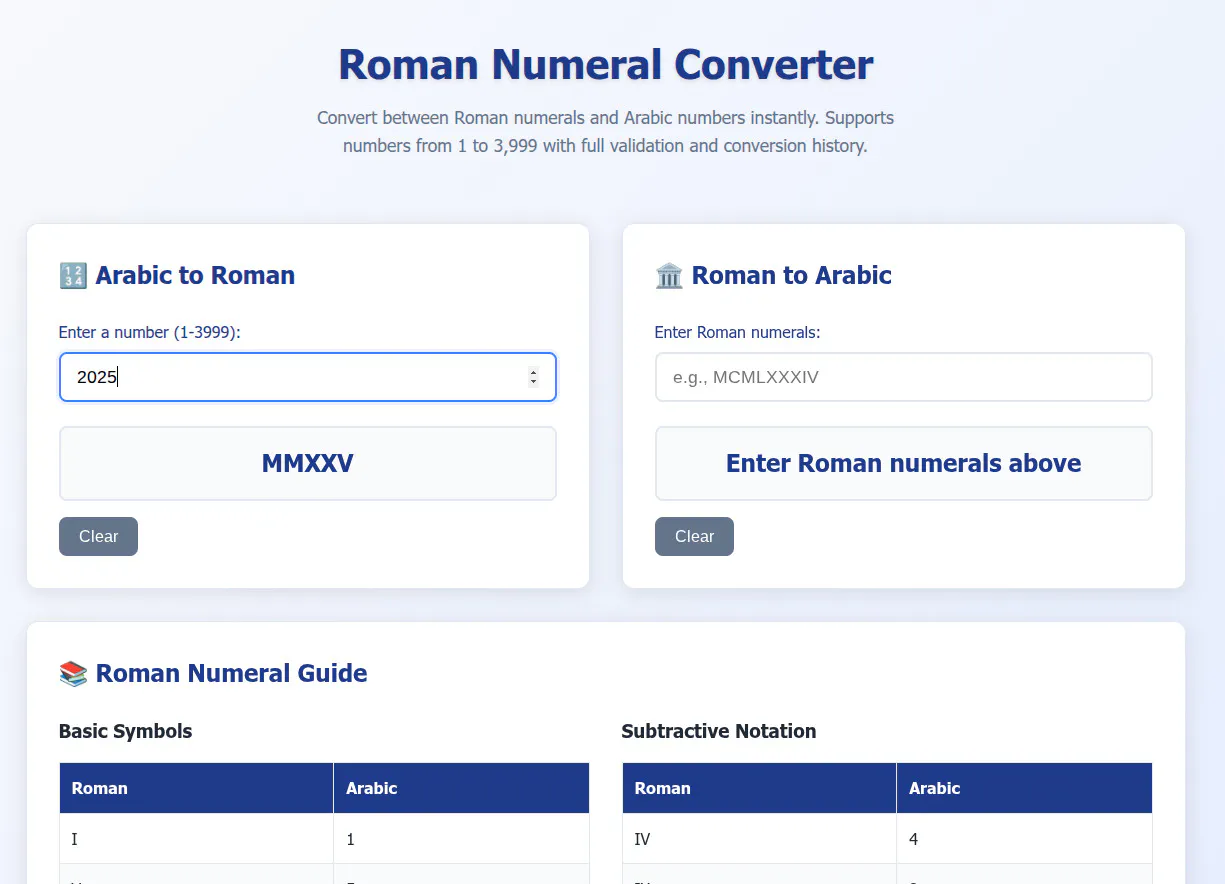Clear the Roman to Arabic converter
This screenshot has height=884, width=1225.
pyautogui.click(x=694, y=536)
